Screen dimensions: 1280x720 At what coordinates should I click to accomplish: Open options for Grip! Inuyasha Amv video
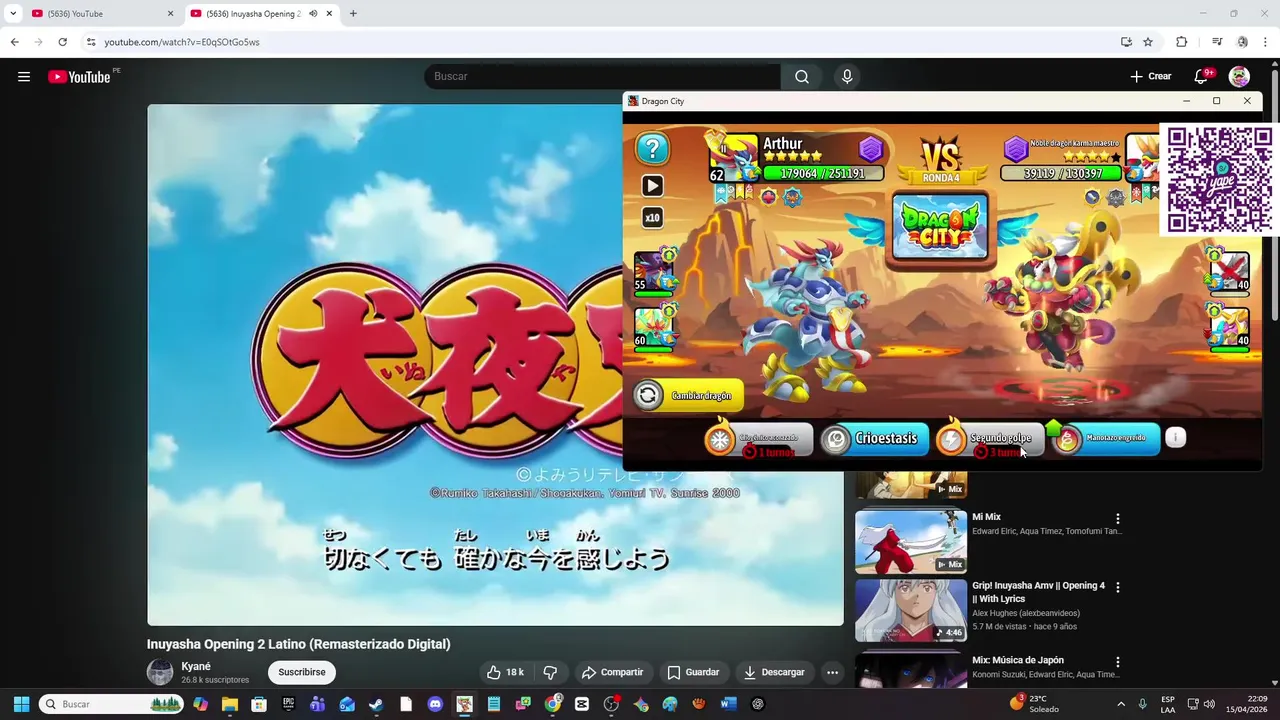[1118, 588]
